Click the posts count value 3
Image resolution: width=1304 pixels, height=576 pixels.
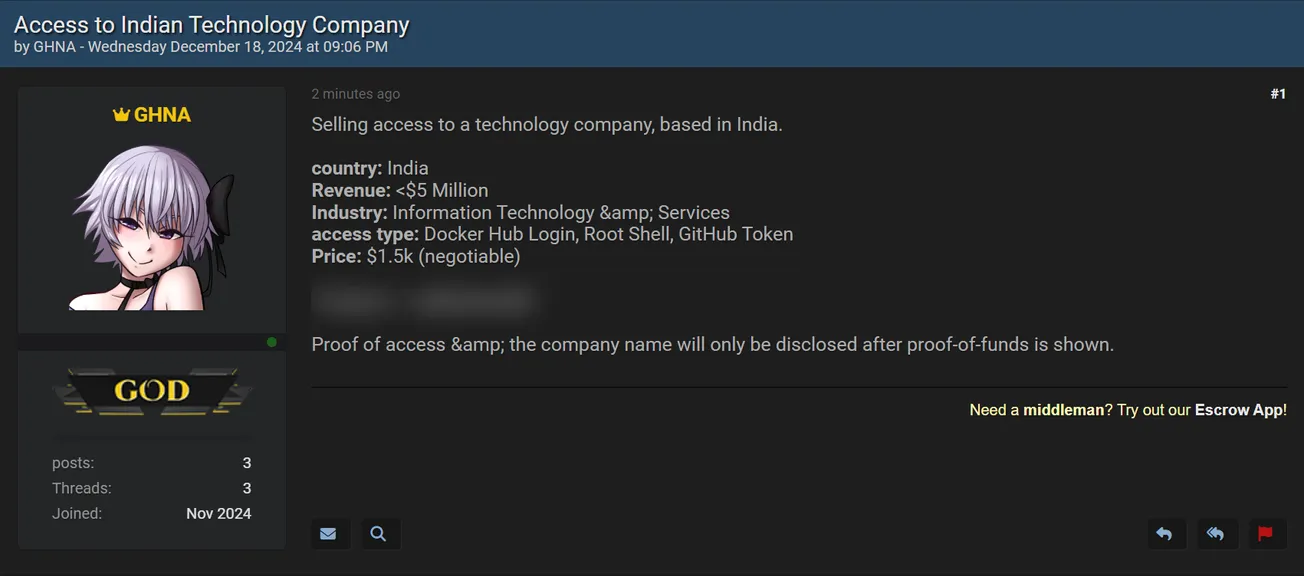[x=247, y=462]
